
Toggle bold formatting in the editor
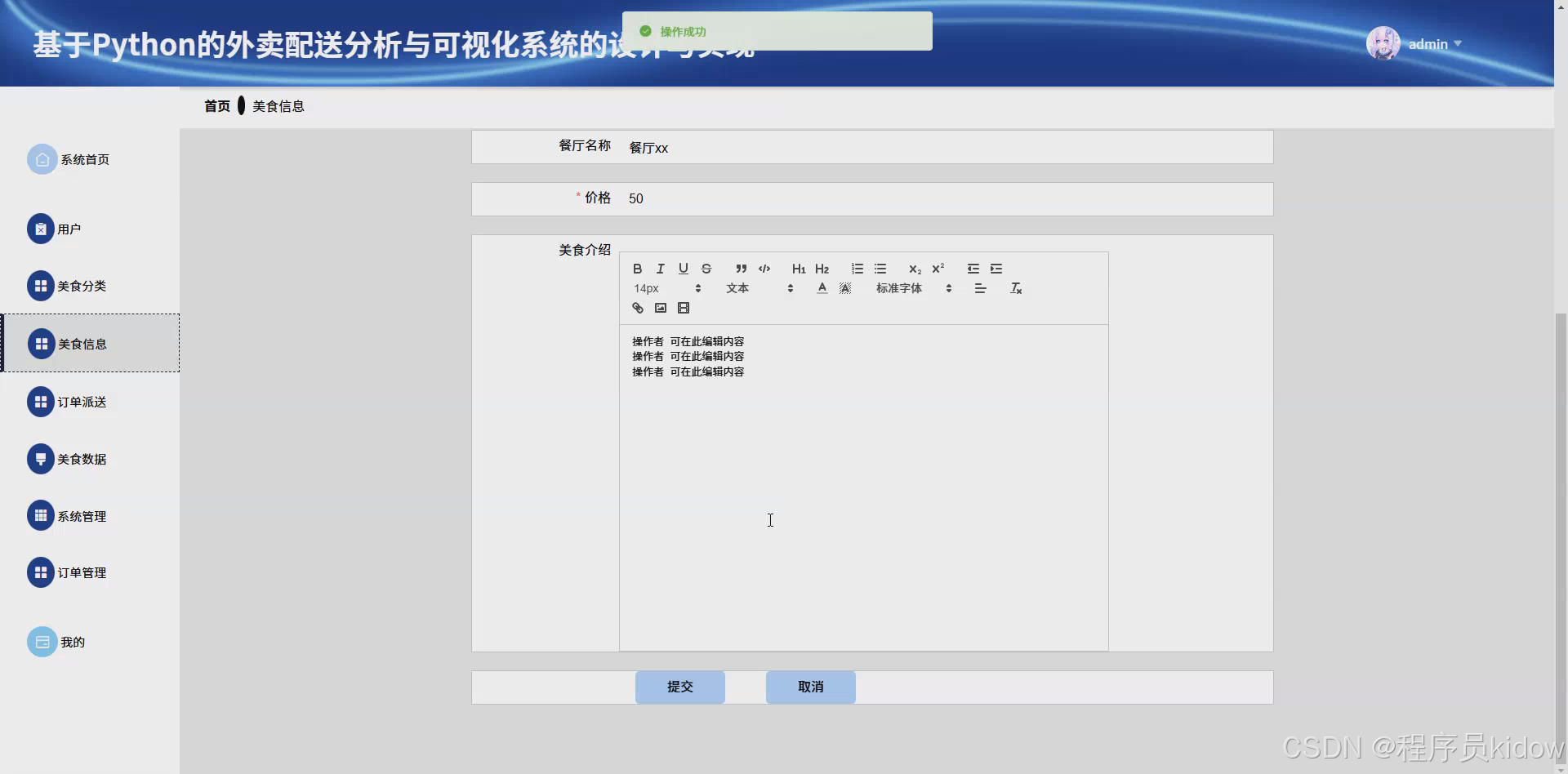coord(637,269)
